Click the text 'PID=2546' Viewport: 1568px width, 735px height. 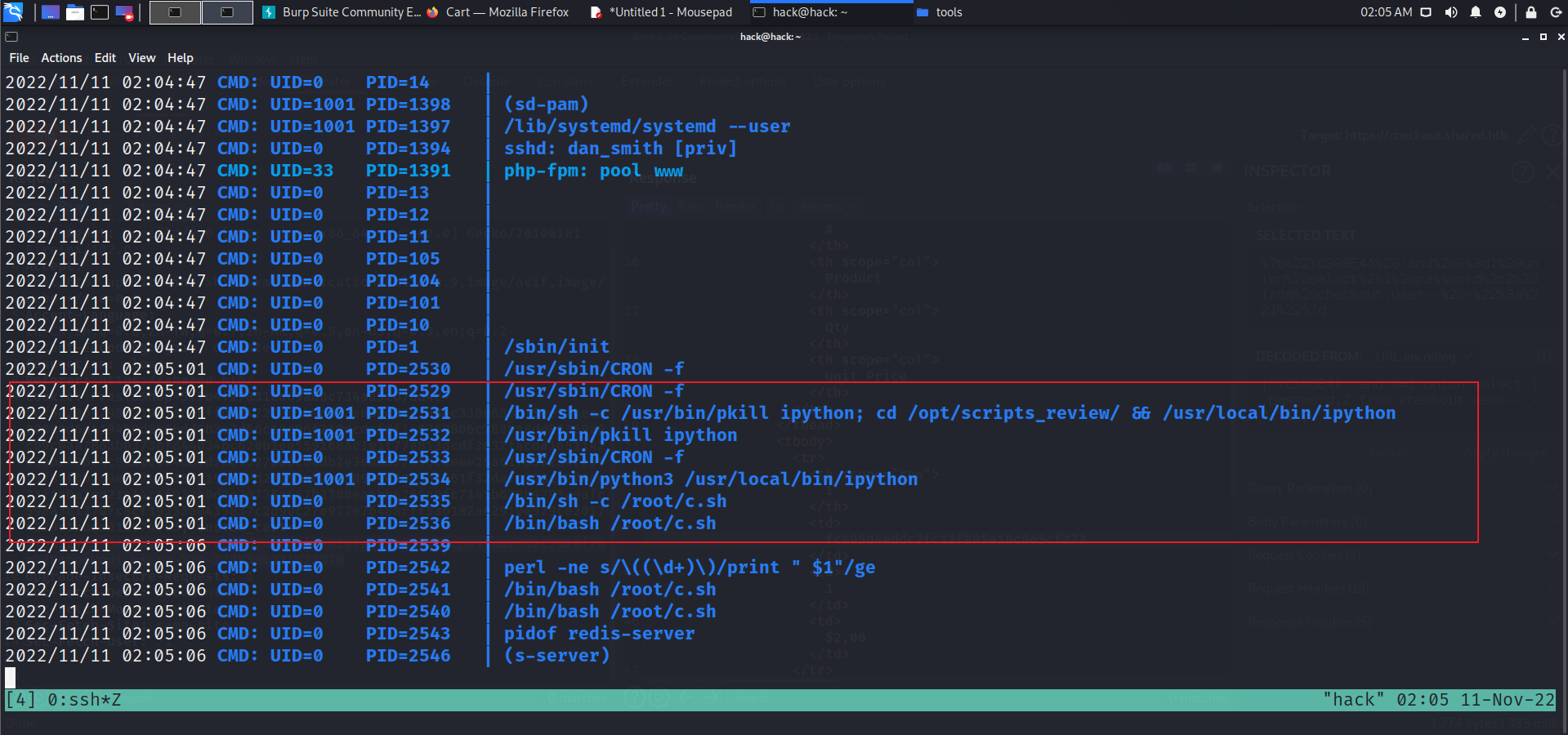tap(408, 656)
